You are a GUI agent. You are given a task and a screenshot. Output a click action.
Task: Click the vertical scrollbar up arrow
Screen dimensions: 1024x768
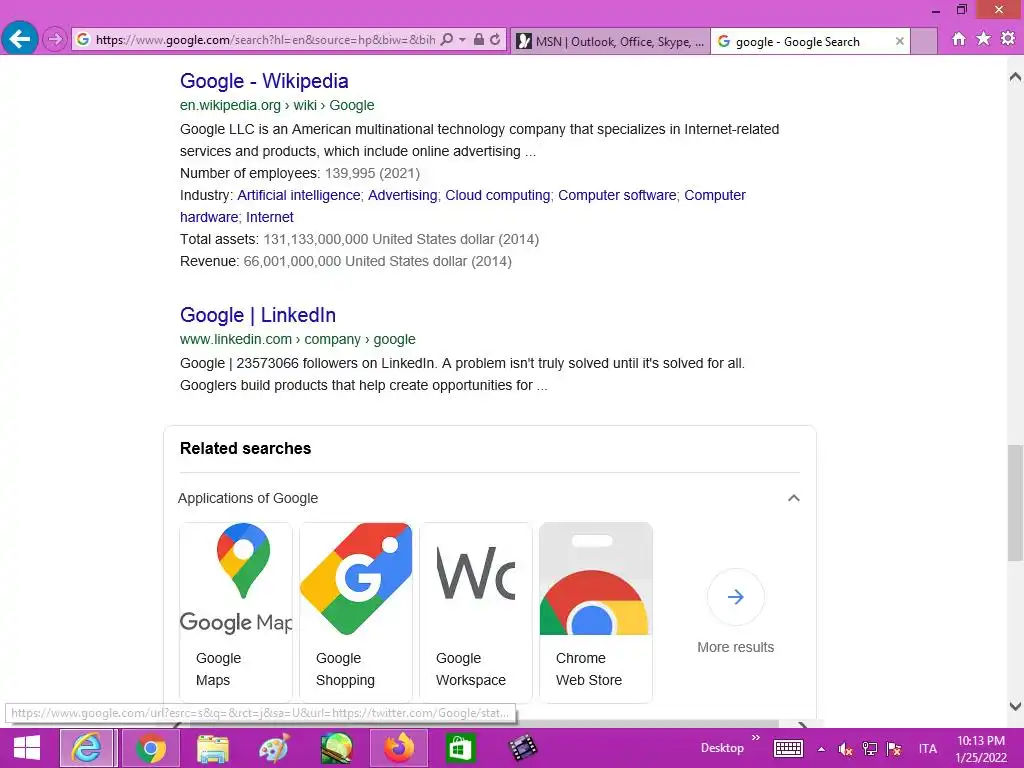coord(1015,77)
